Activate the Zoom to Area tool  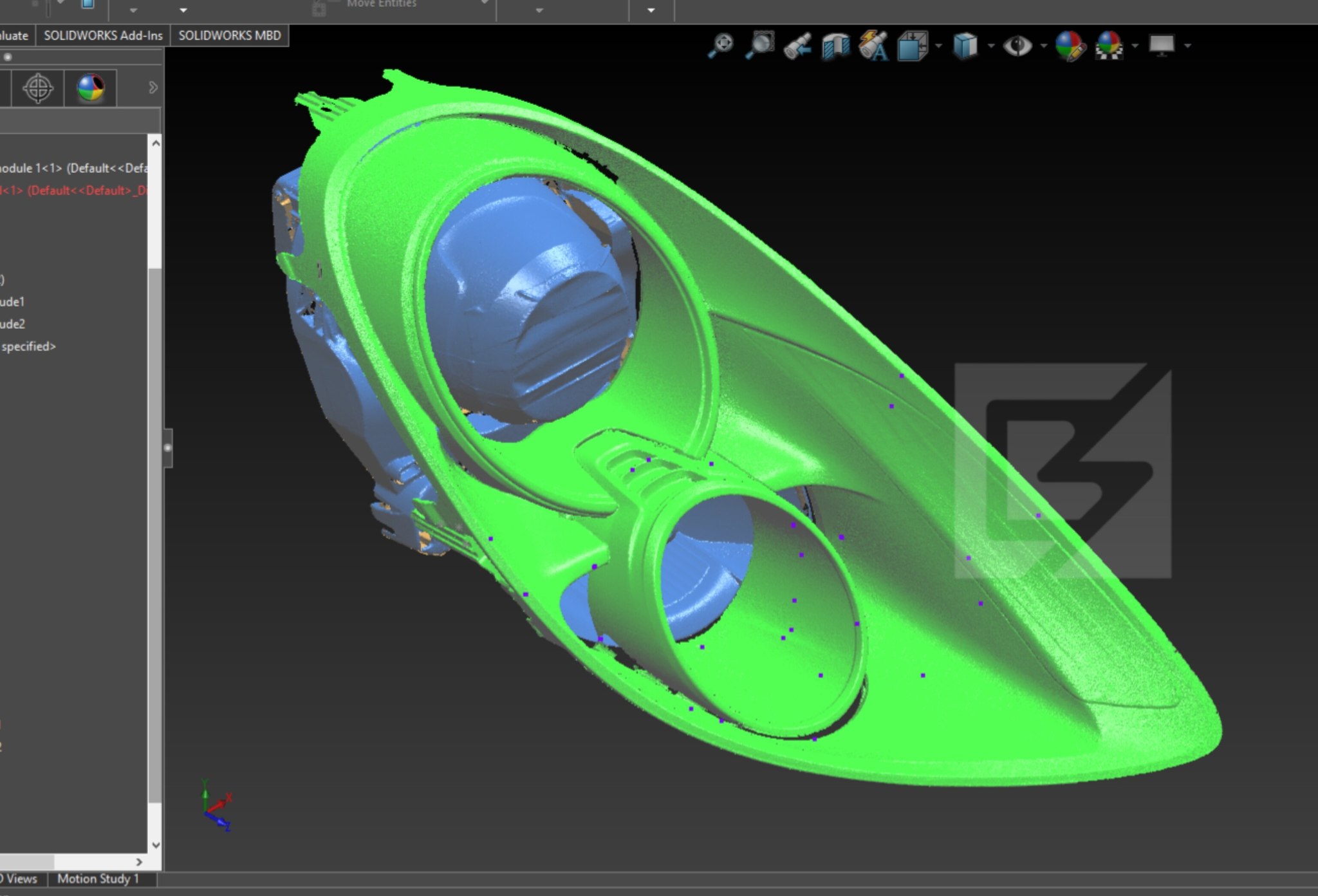click(759, 46)
